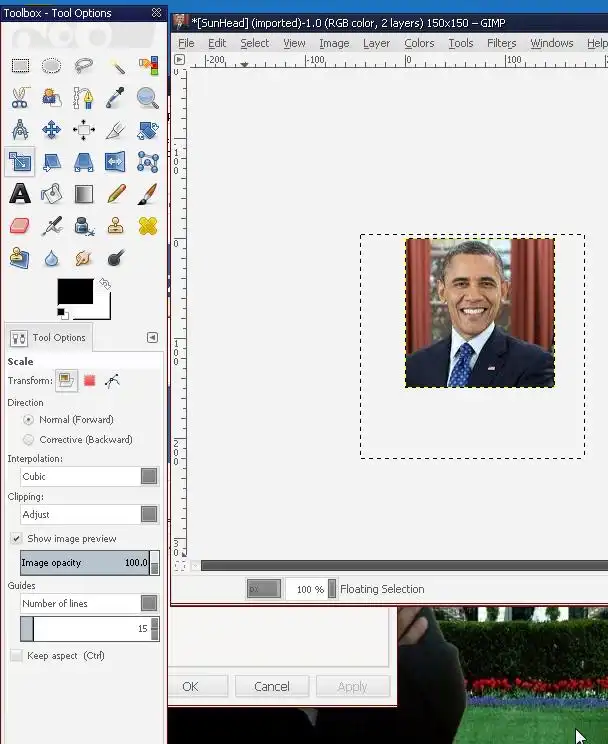The width and height of the screenshot is (608, 744).
Task: Select the Flip tool
Action: click(116, 162)
